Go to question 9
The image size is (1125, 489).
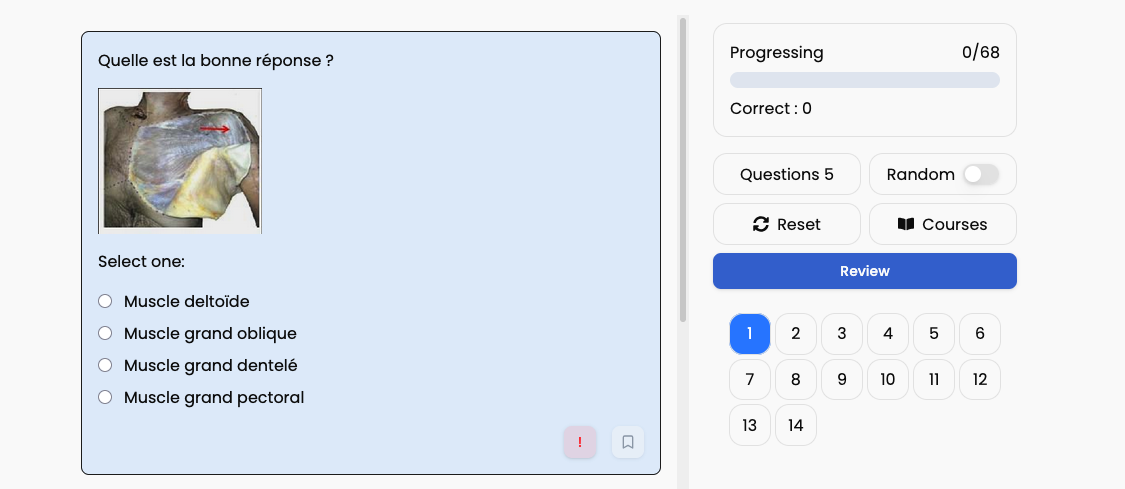(842, 379)
